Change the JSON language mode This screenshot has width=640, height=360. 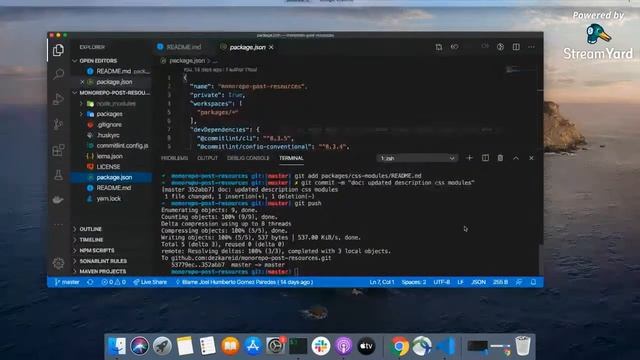tap(478, 282)
